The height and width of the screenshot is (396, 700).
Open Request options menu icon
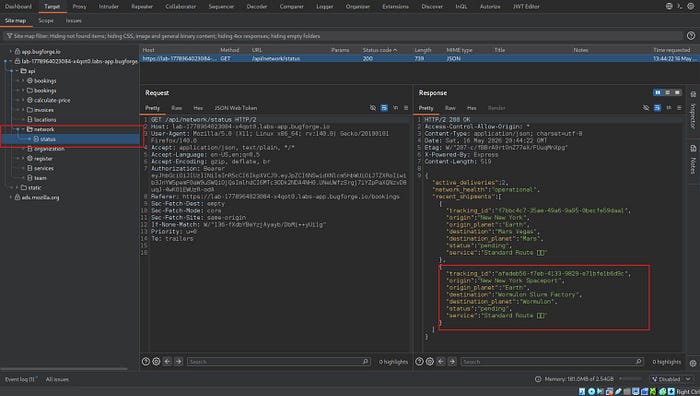(x=406, y=108)
